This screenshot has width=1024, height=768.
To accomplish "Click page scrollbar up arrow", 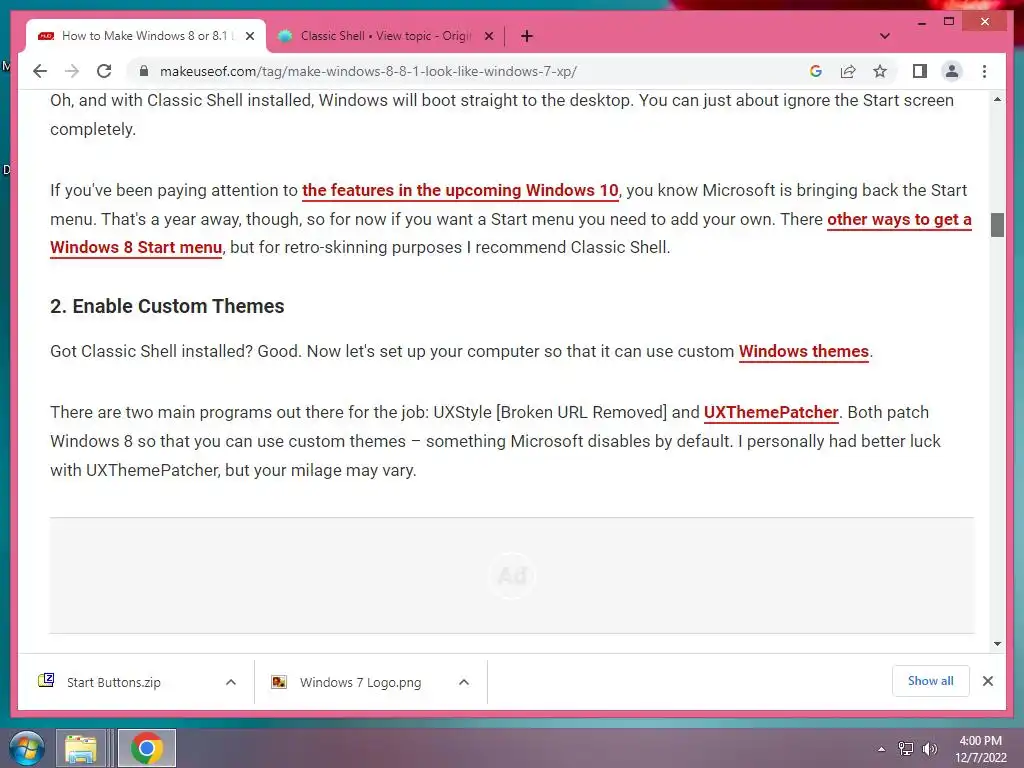I will 997,99.
